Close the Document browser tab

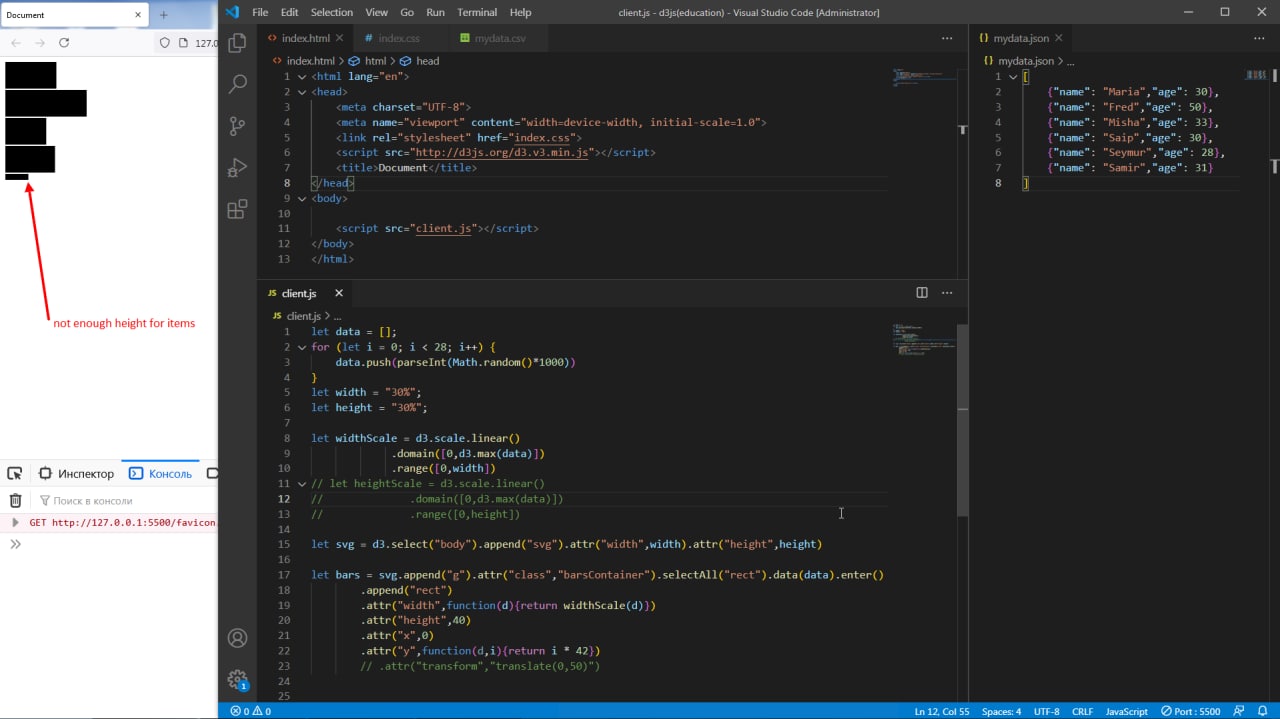(x=136, y=15)
